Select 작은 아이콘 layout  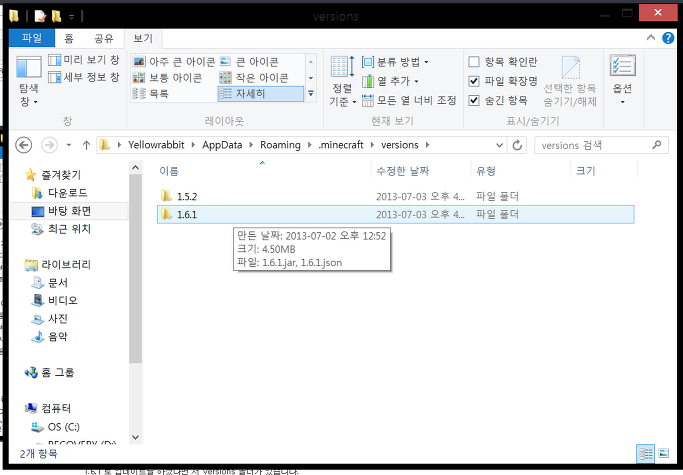pyautogui.click(x=254, y=78)
